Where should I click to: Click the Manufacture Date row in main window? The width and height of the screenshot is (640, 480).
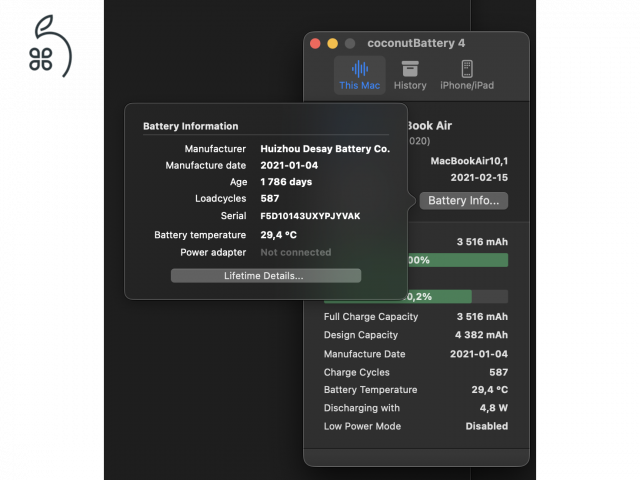(416, 354)
